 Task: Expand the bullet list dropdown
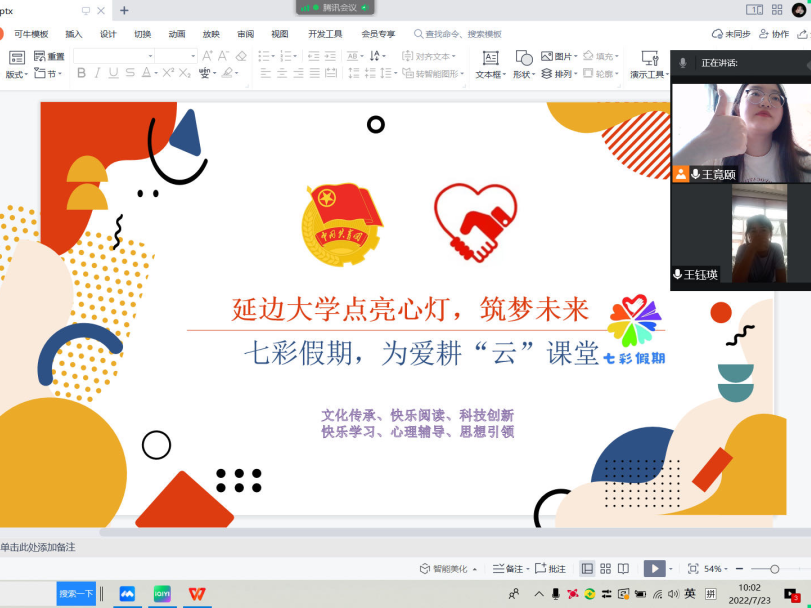point(273,56)
